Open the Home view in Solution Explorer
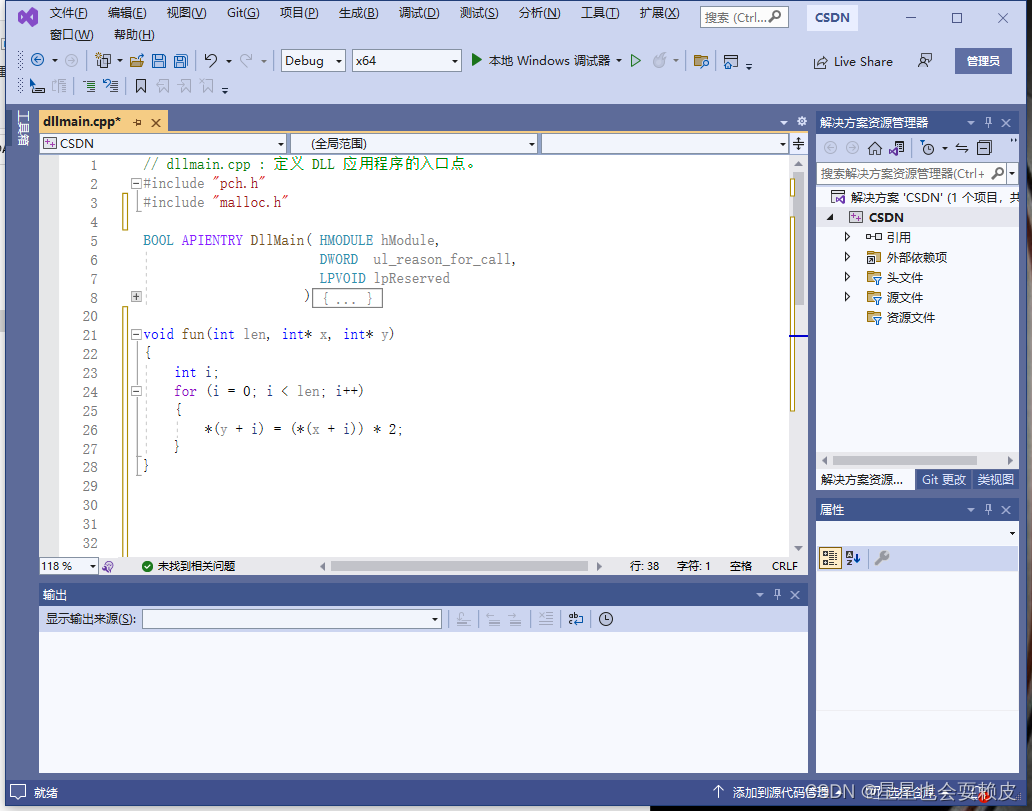This screenshot has height=811, width=1032. coord(874,148)
